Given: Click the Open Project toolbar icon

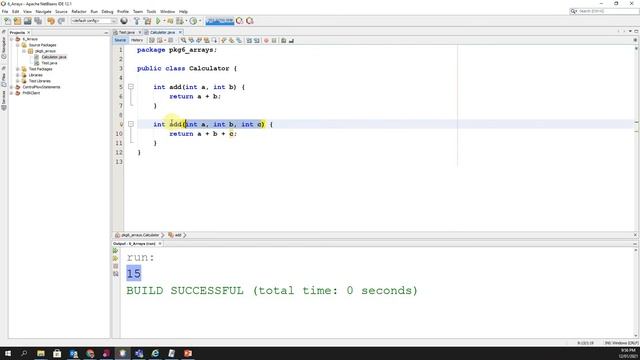Looking at the screenshot, I should click(28, 21).
